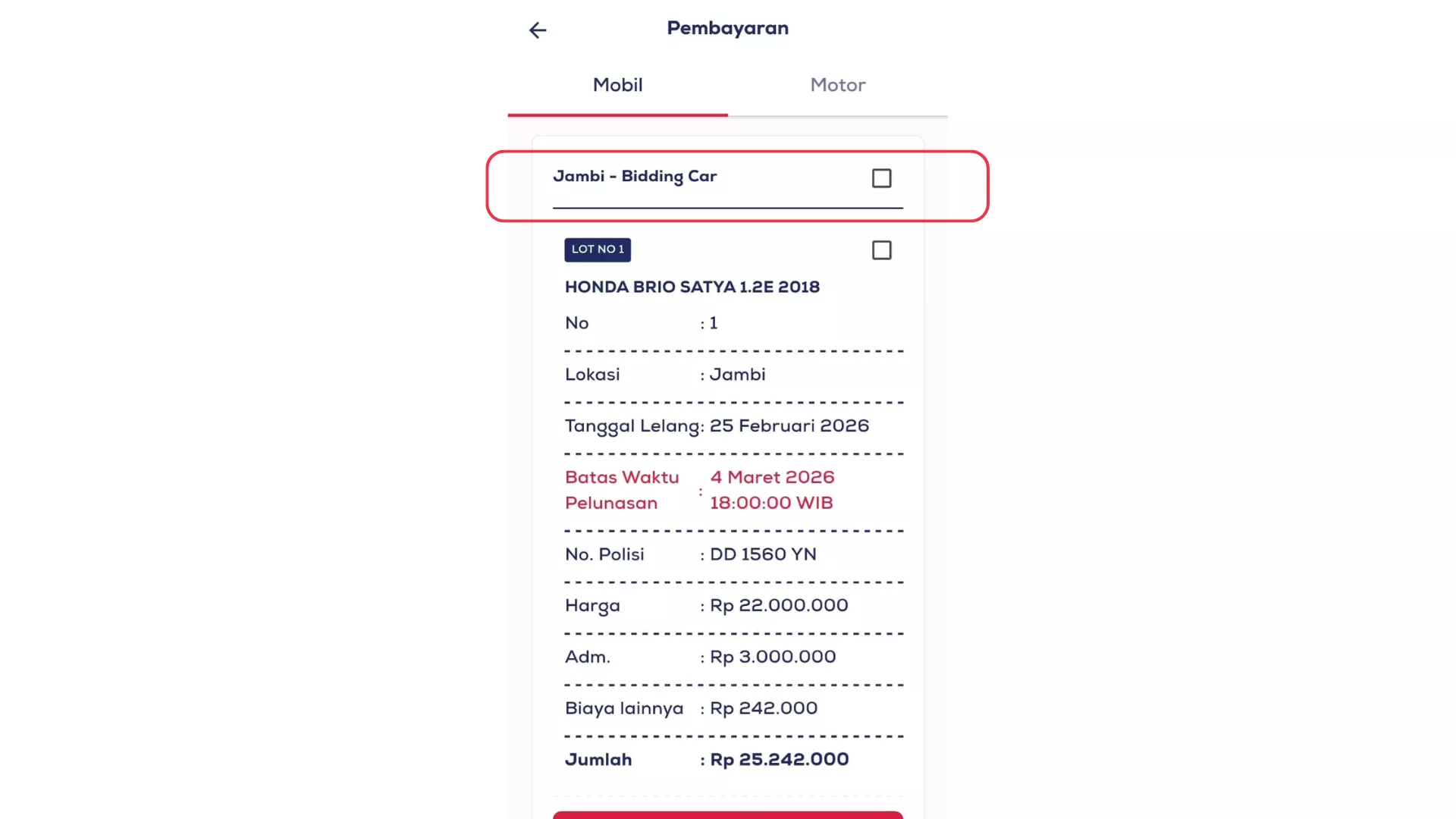
Task: Click the deadline 4 Maret 2026 value
Action: pos(772,478)
